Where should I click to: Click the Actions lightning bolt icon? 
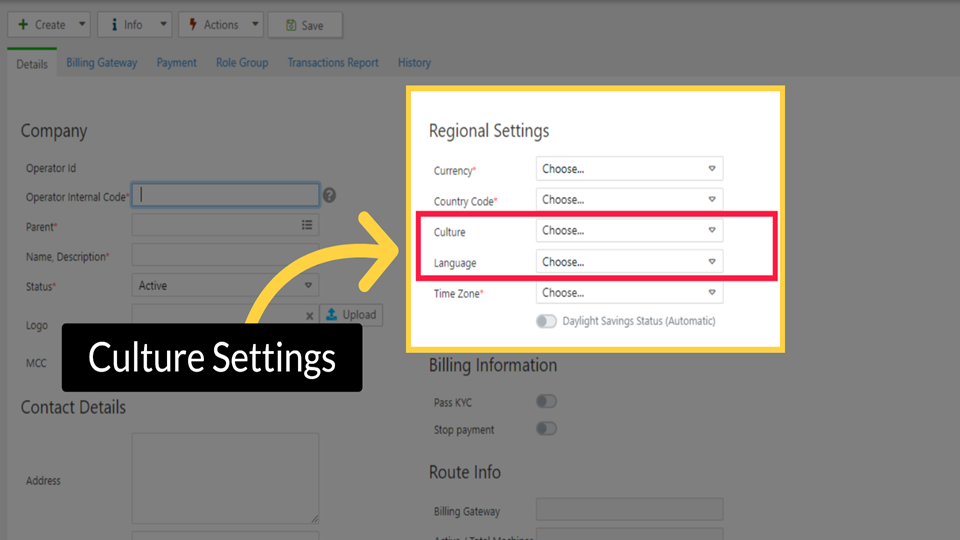194,25
